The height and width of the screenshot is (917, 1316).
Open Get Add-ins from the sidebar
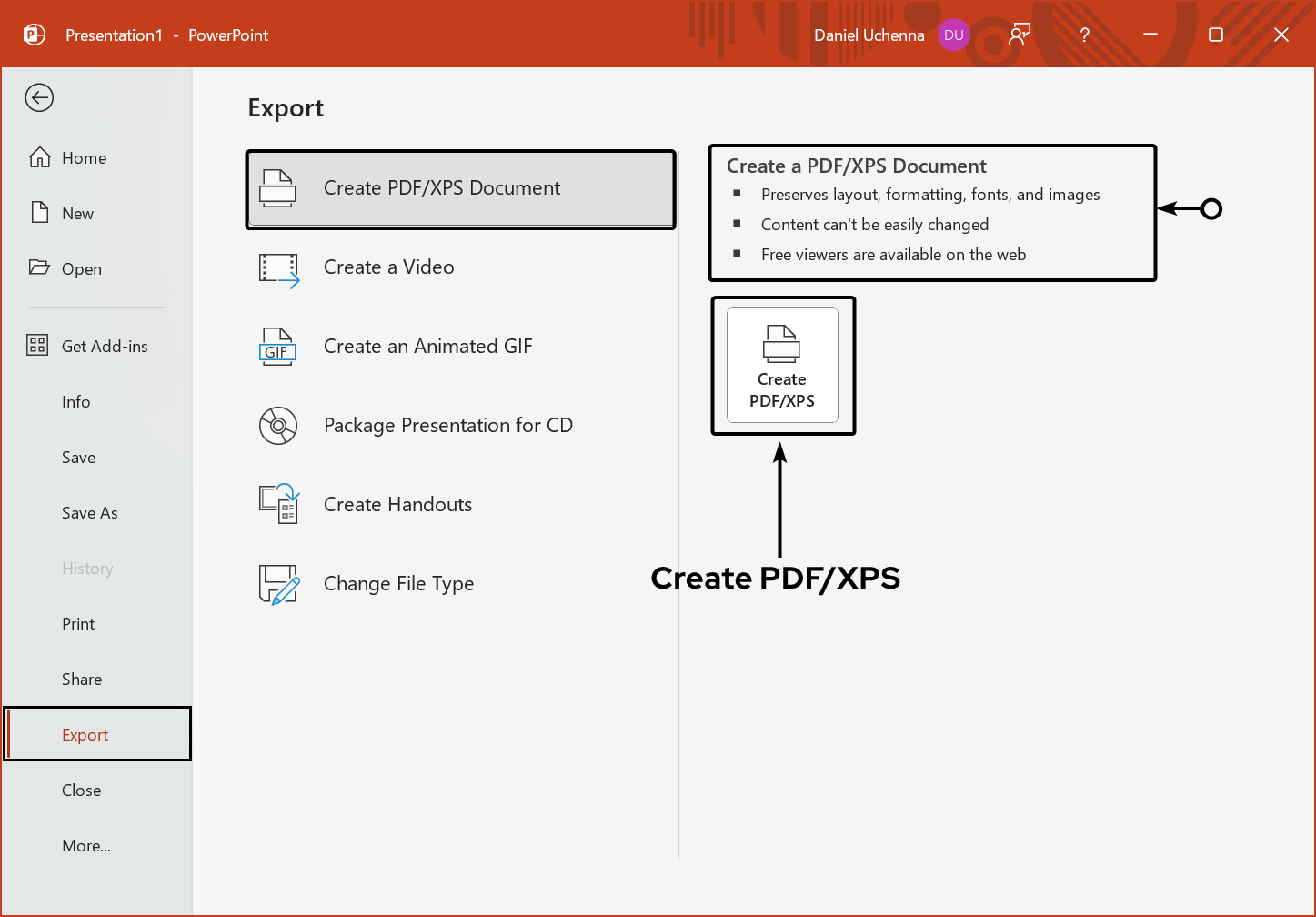coord(105,346)
